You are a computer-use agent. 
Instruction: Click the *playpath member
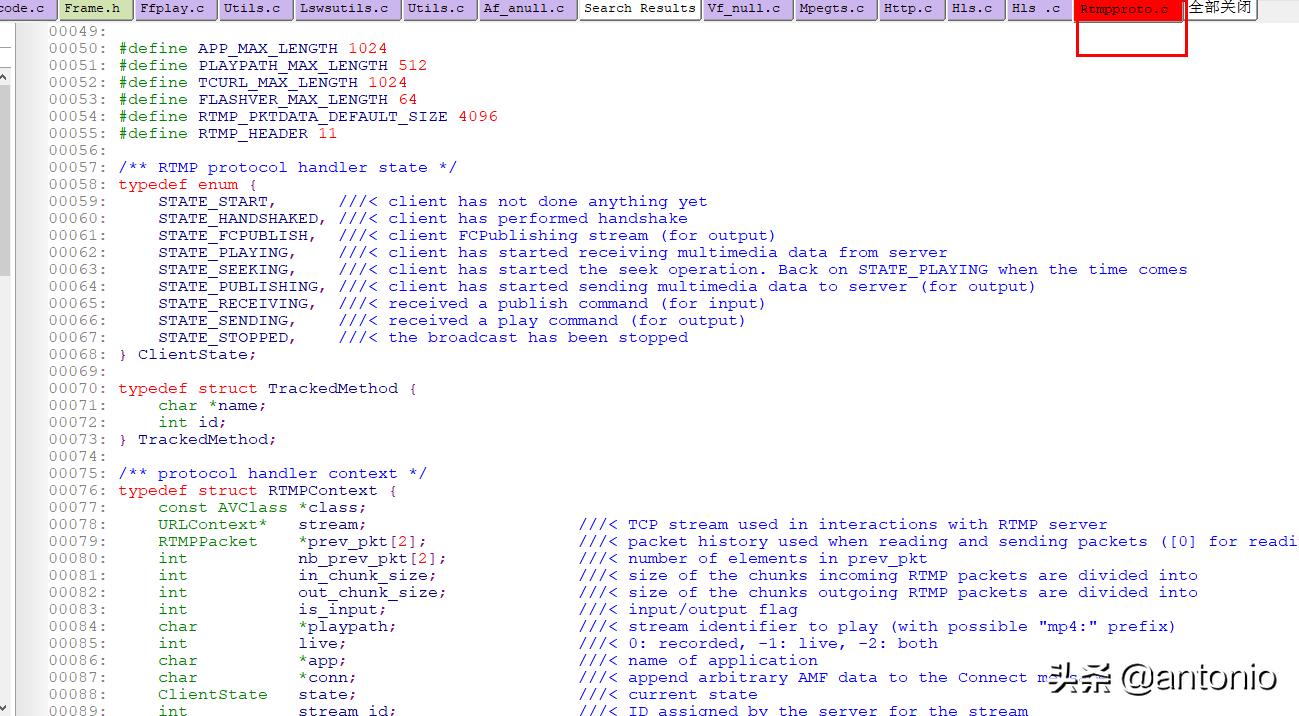pyautogui.click(x=343, y=626)
